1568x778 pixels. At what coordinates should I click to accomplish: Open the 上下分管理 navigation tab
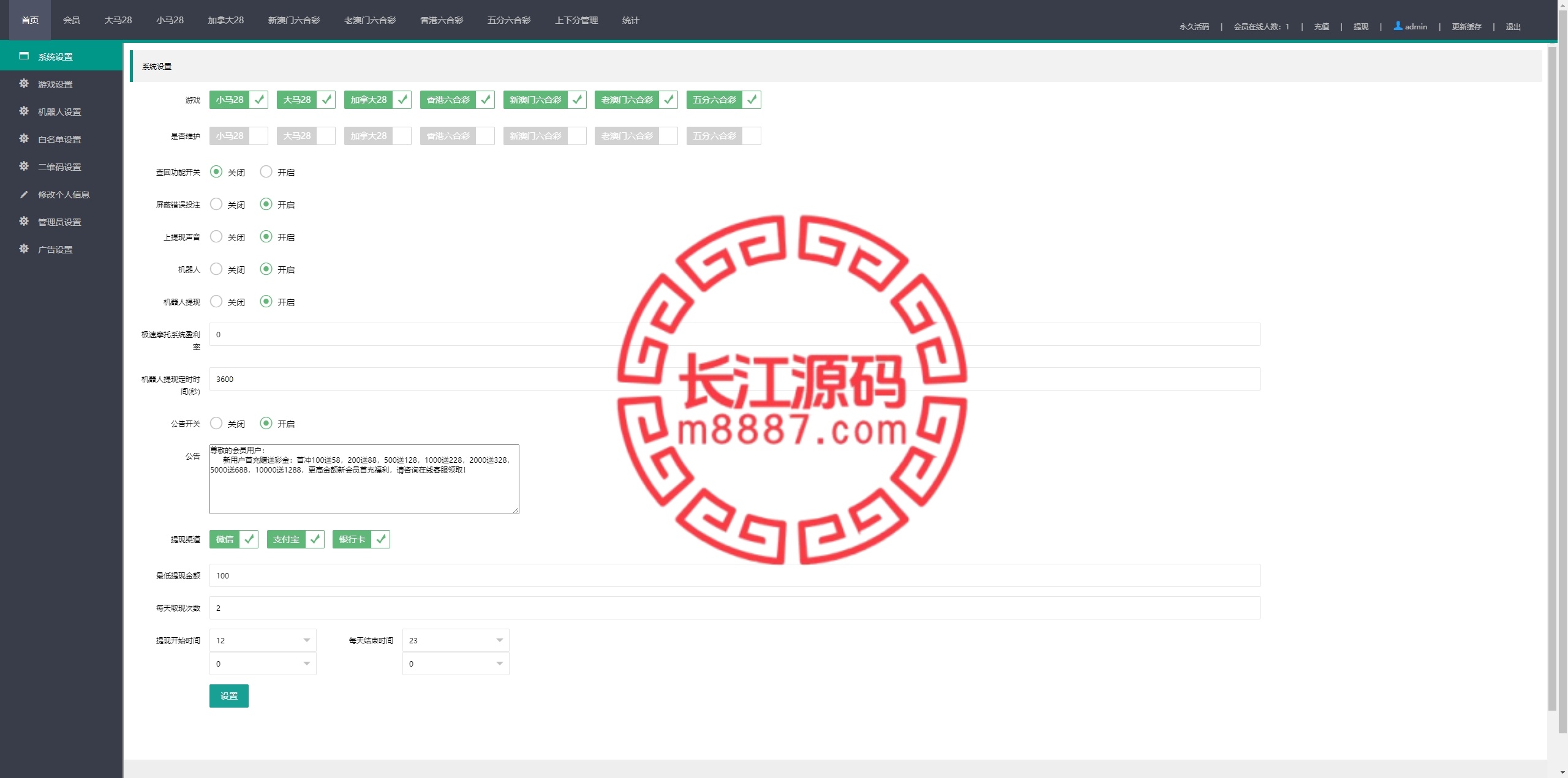click(576, 20)
